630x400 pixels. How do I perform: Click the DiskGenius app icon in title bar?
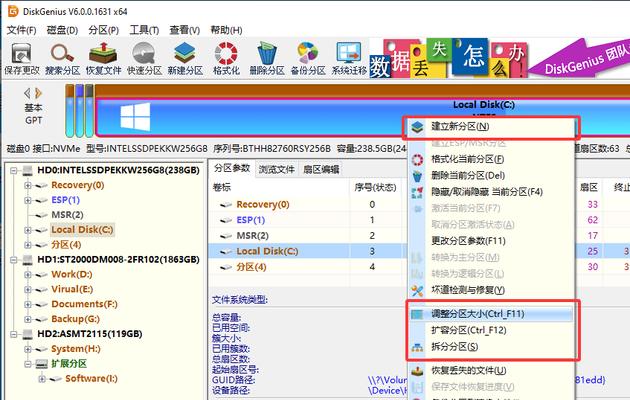[x=13, y=11]
